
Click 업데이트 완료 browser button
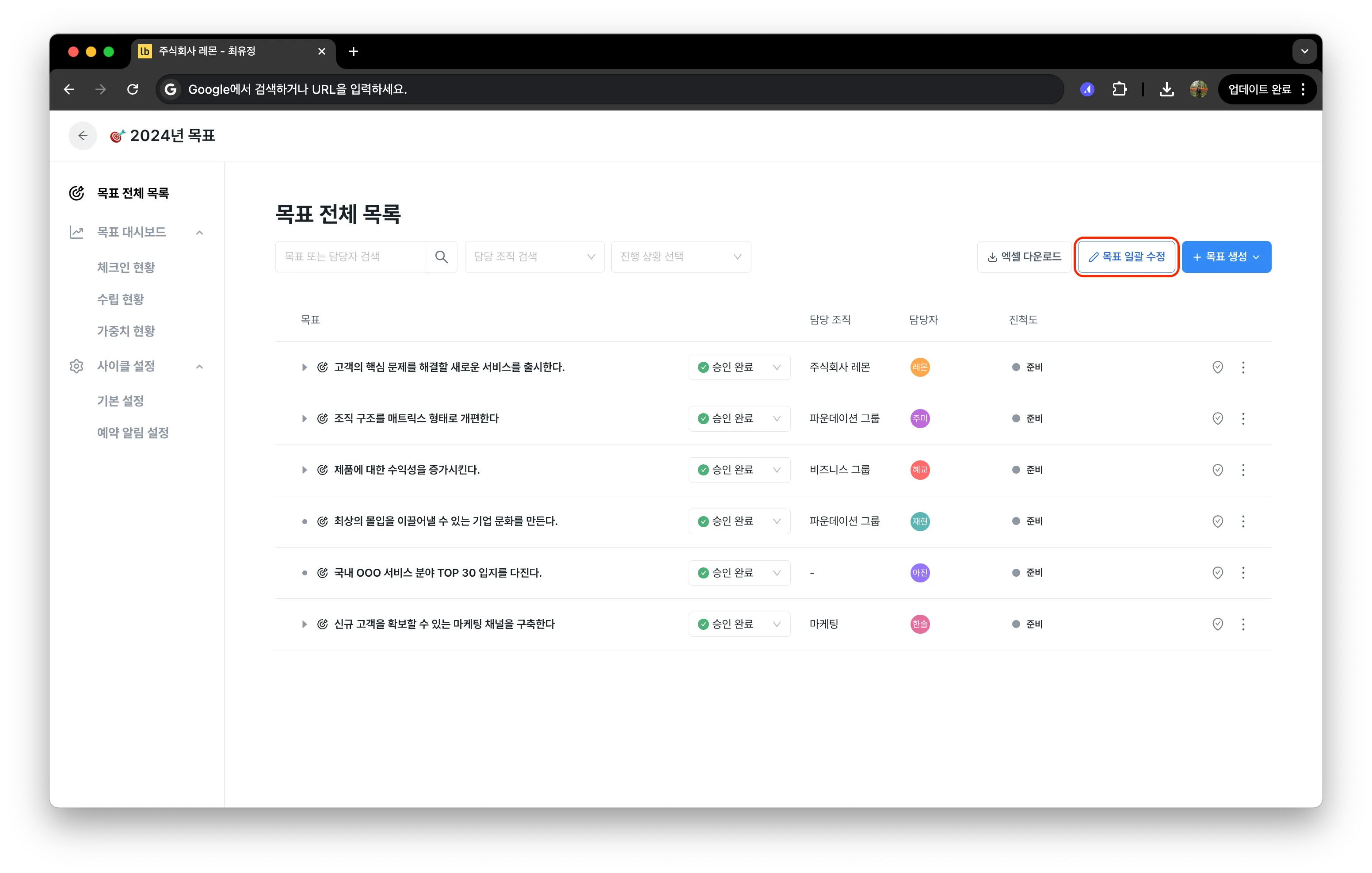[x=1267, y=89]
